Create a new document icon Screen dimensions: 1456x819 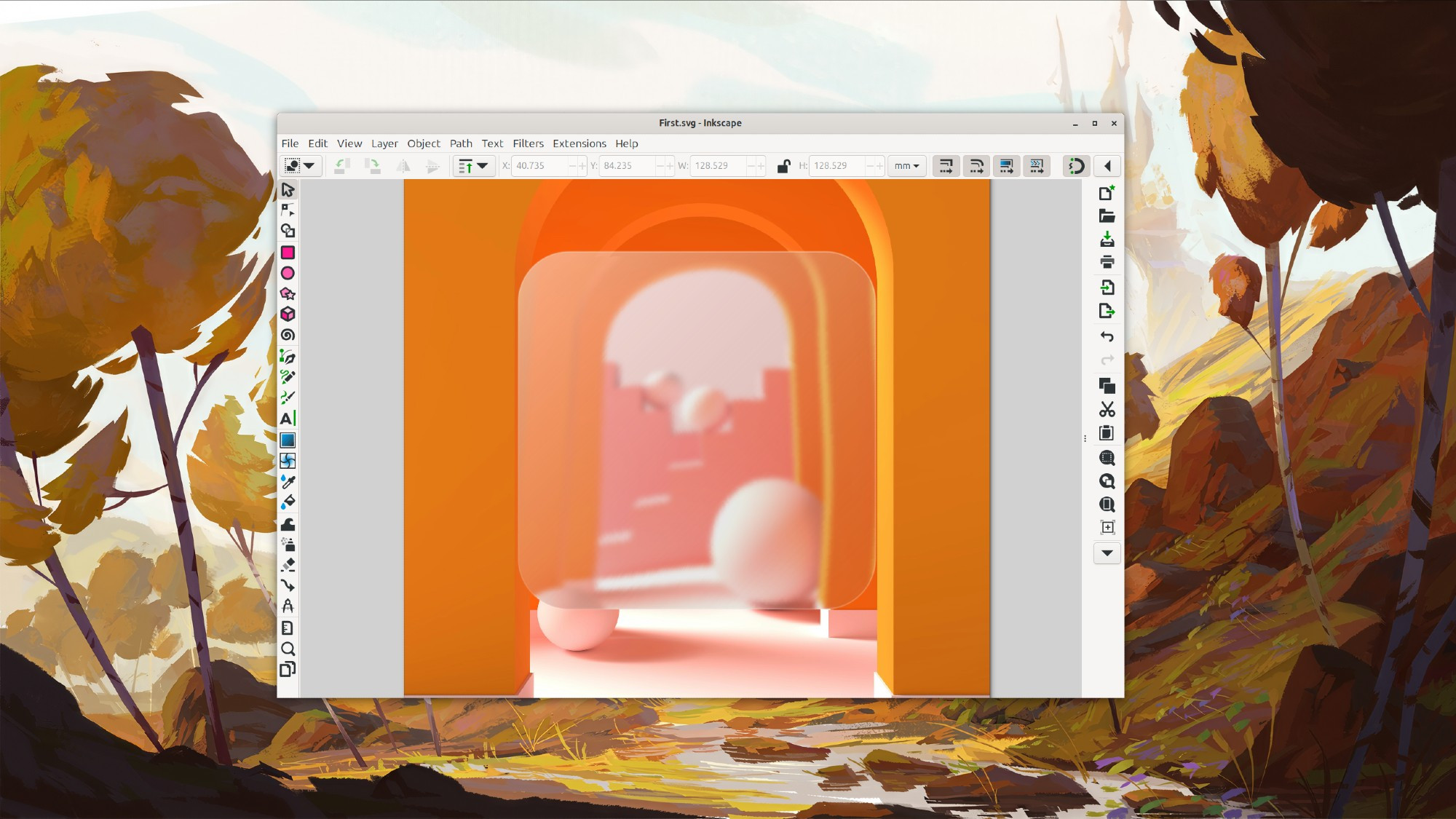(x=1107, y=193)
